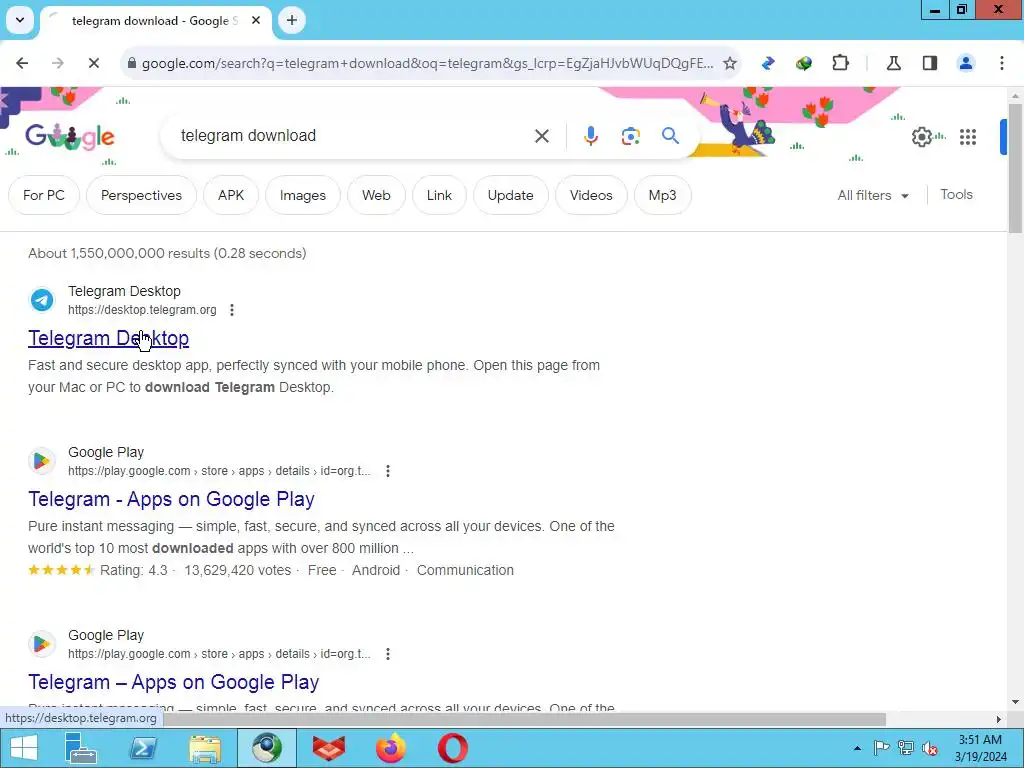This screenshot has height=768, width=1024.
Task: Select the Mp3 filter chip
Action: tap(662, 195)
